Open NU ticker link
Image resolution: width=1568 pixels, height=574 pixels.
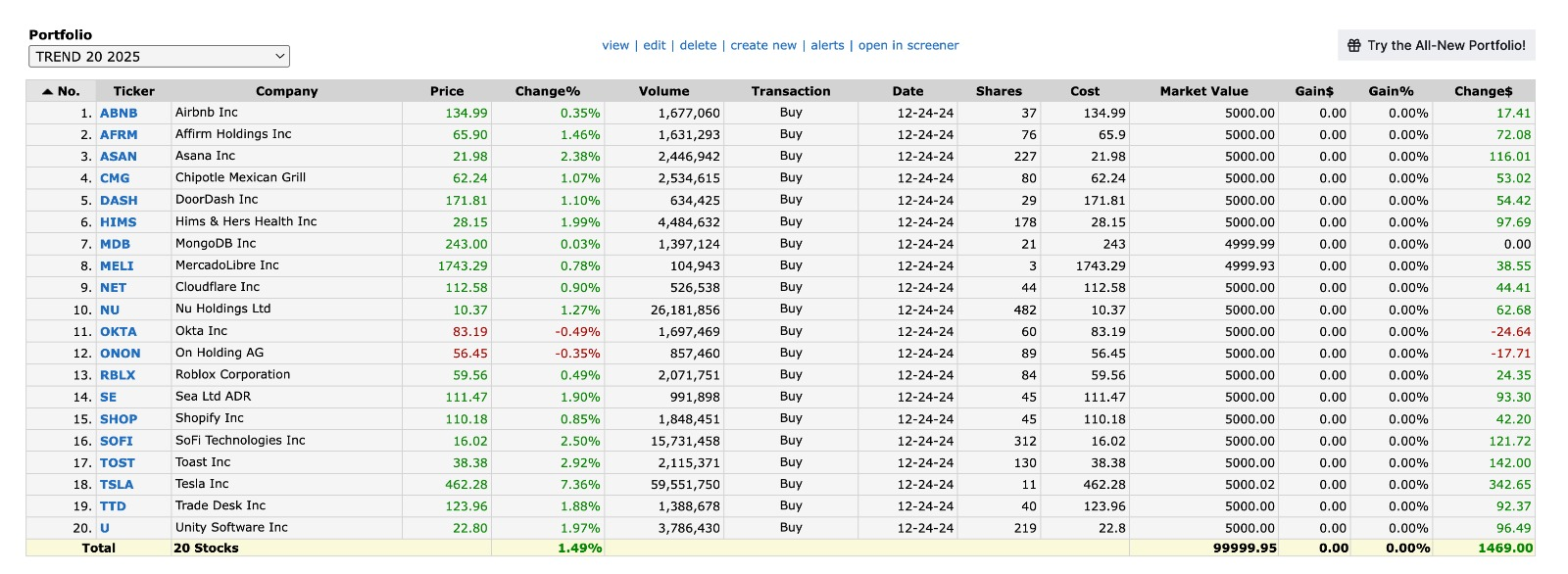click(110, 310)
